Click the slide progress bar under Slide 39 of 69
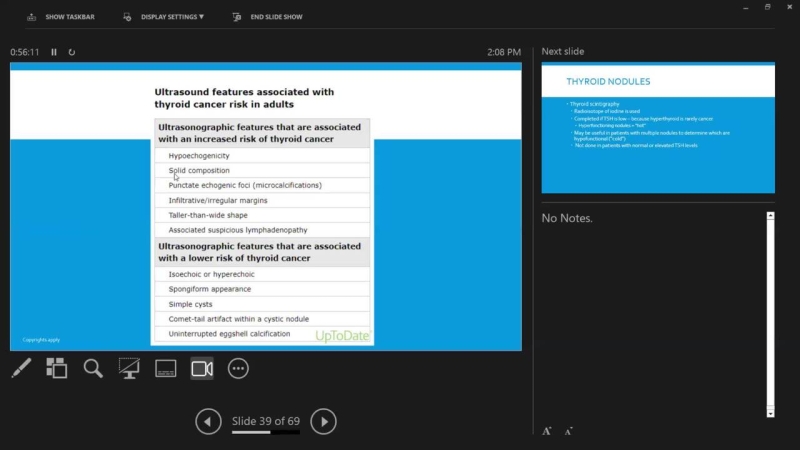The image size is (800, 450). tap(265, 433)
